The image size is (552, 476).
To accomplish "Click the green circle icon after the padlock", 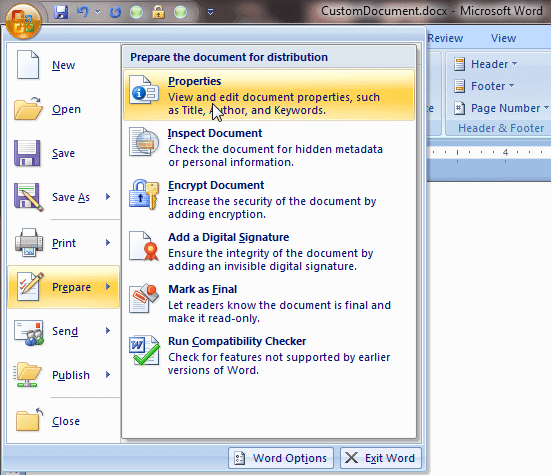I will [x=180, y=12].
